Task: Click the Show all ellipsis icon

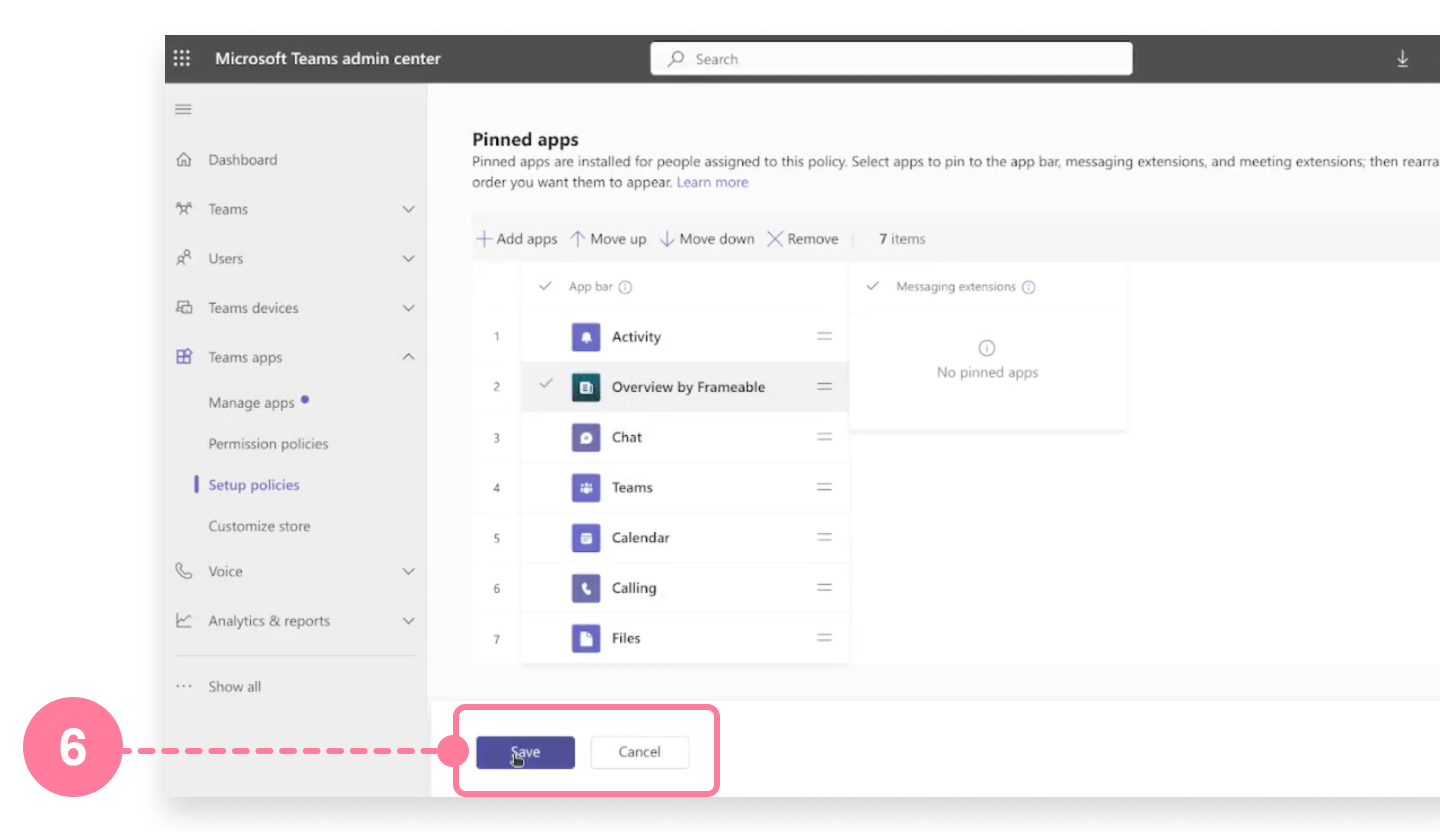Action: (x=183, y=687)
